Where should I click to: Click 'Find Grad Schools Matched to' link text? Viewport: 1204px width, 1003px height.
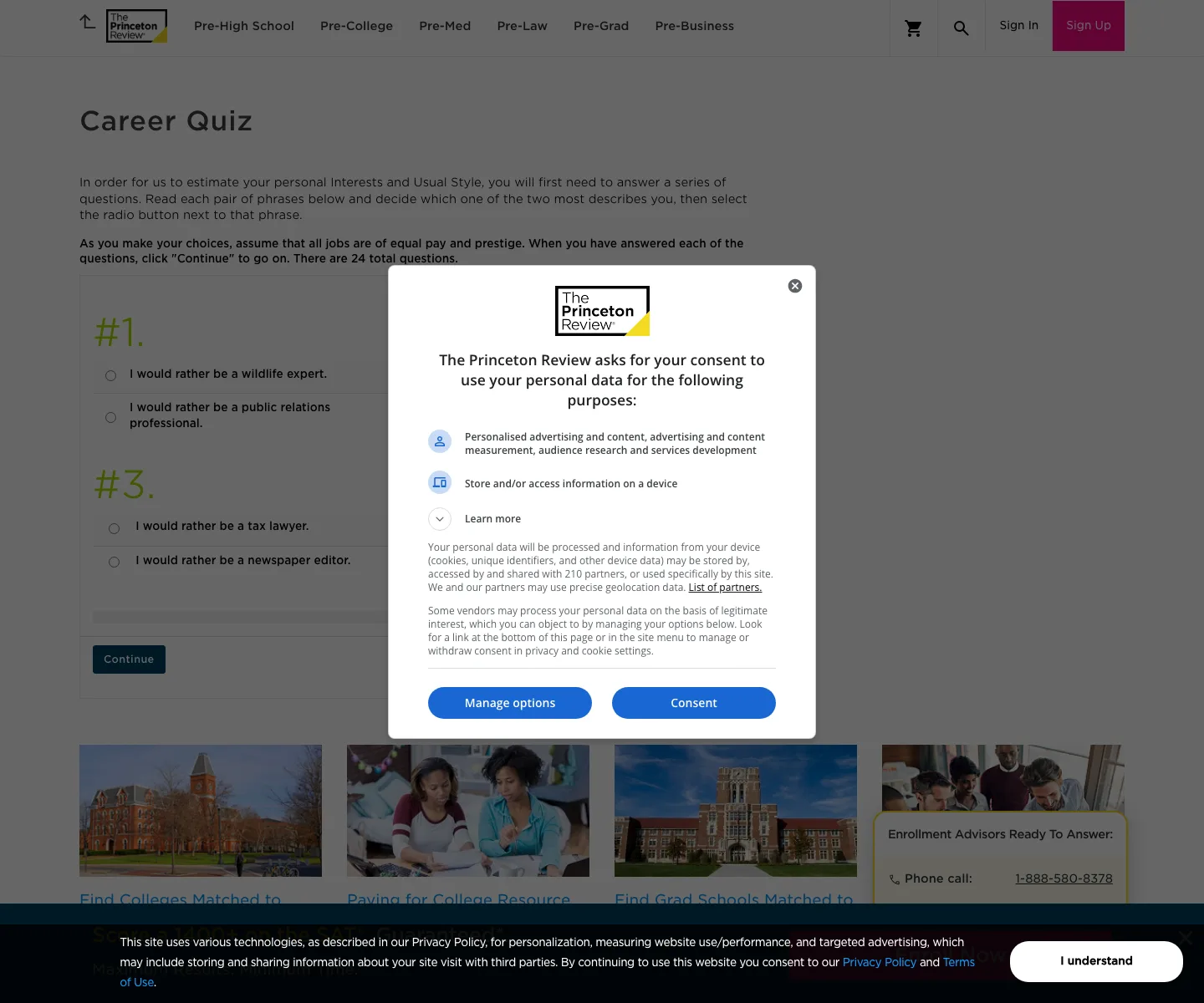(x=734, y=898)
